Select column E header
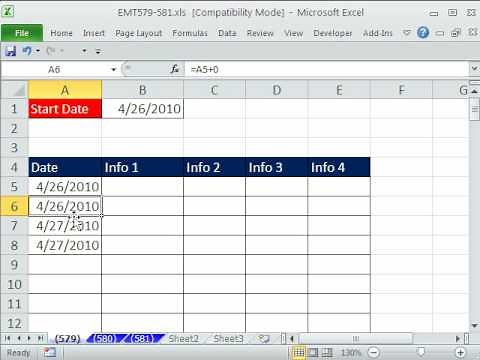Image resolution: width=480 pixels, height=360 pixels. tap(339, 90)
